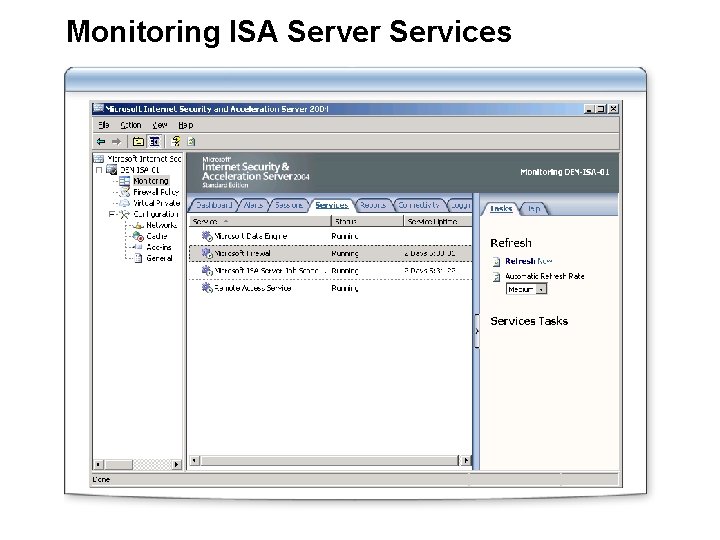Click the Remote Access Service gear icon
The image size is (720, 540).
[x=207, y=288]
